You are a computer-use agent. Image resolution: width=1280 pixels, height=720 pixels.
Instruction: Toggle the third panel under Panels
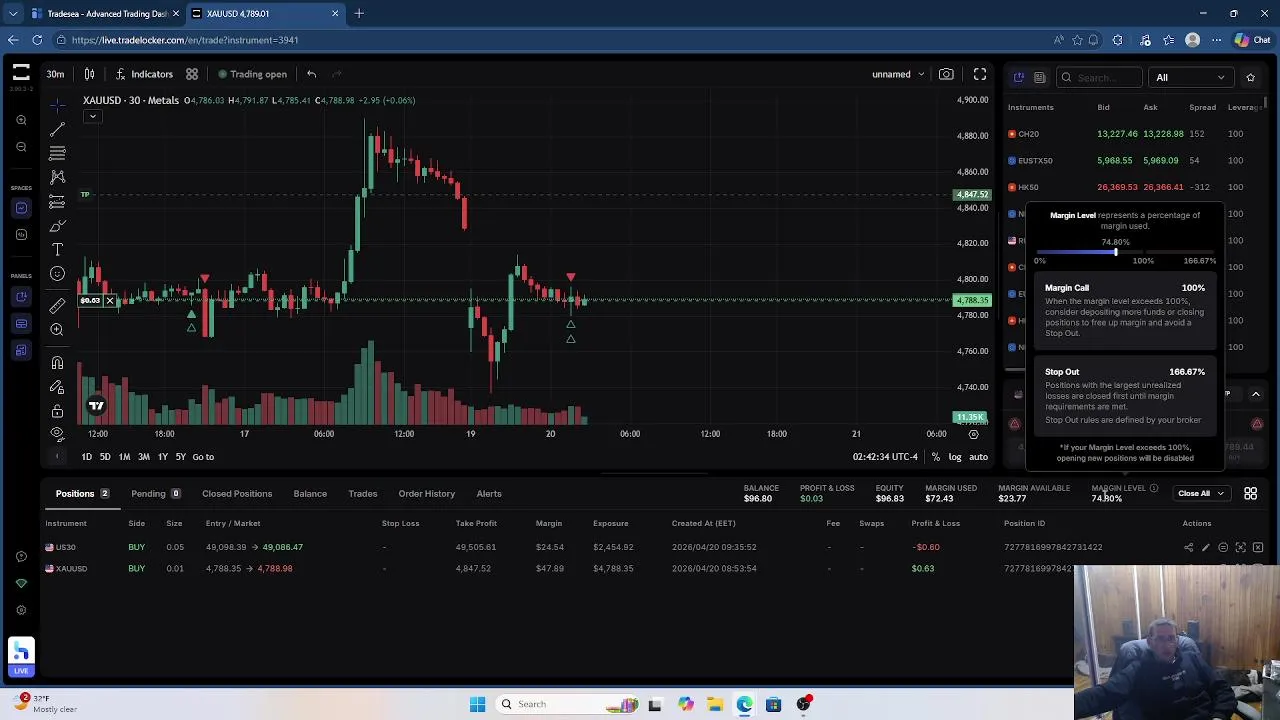tap(21, 350)
